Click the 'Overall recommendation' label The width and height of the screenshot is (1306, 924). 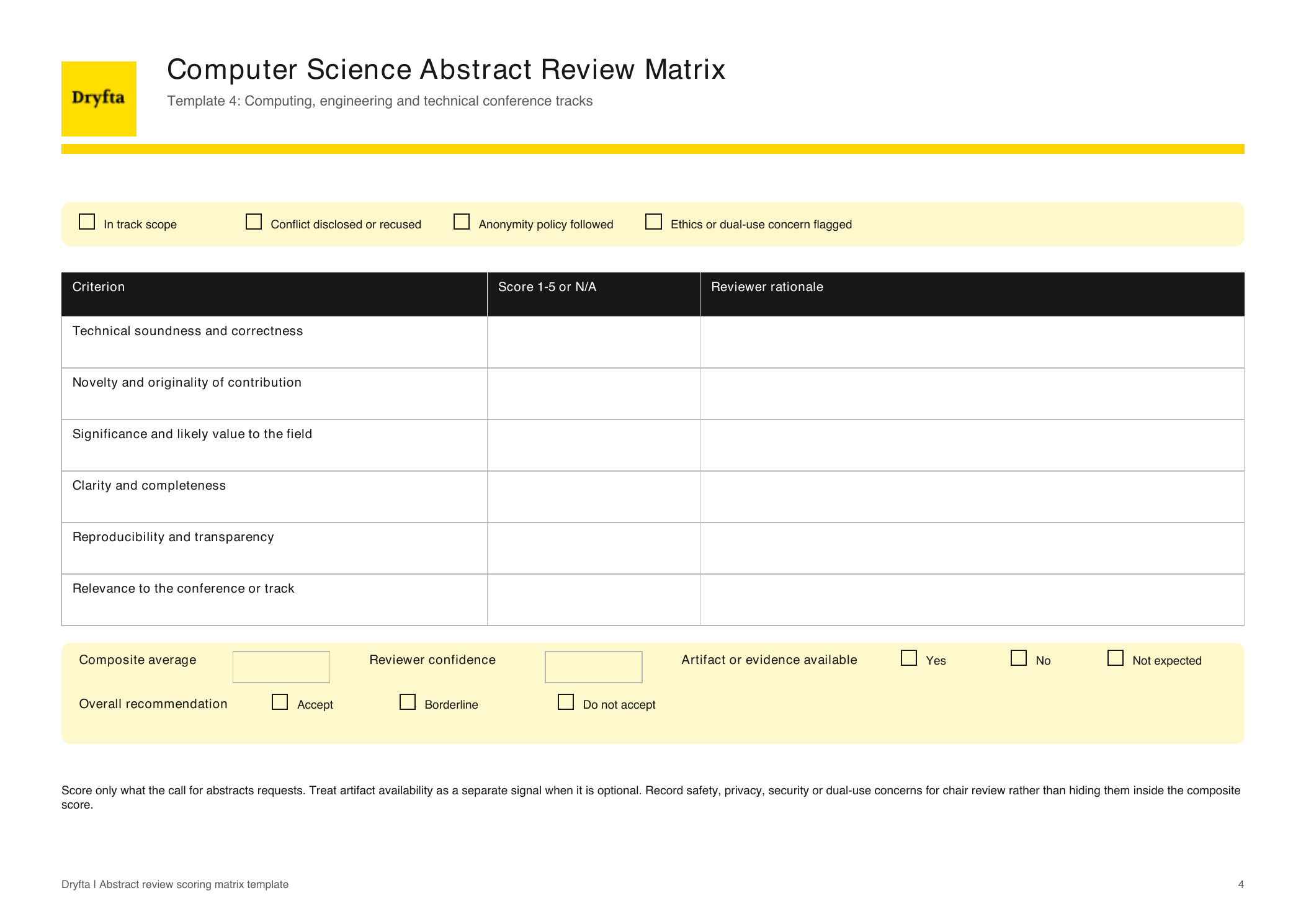tap(153, 704)
